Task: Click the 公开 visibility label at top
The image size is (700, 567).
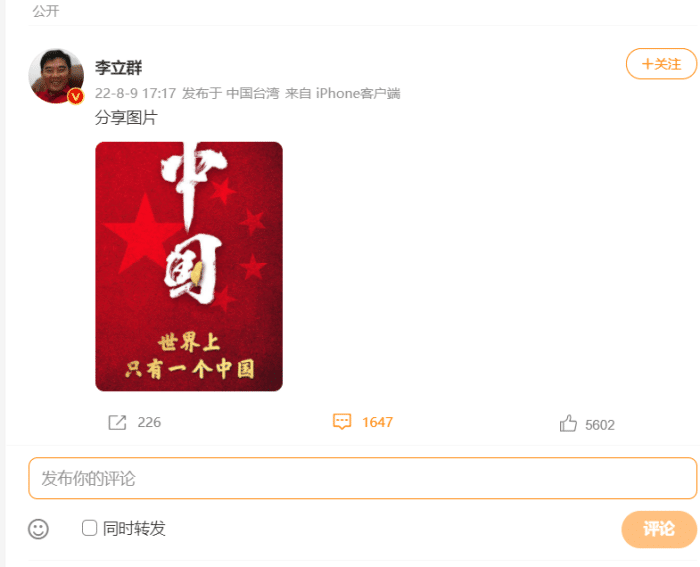Action: (46, 11)
